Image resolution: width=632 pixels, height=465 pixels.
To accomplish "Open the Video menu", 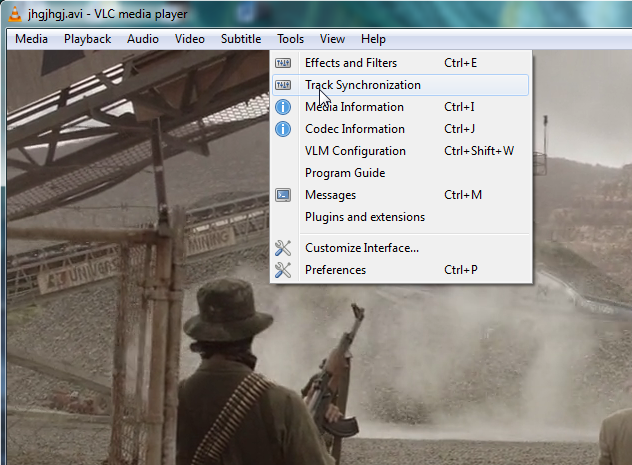I will [x=189, y=39].
